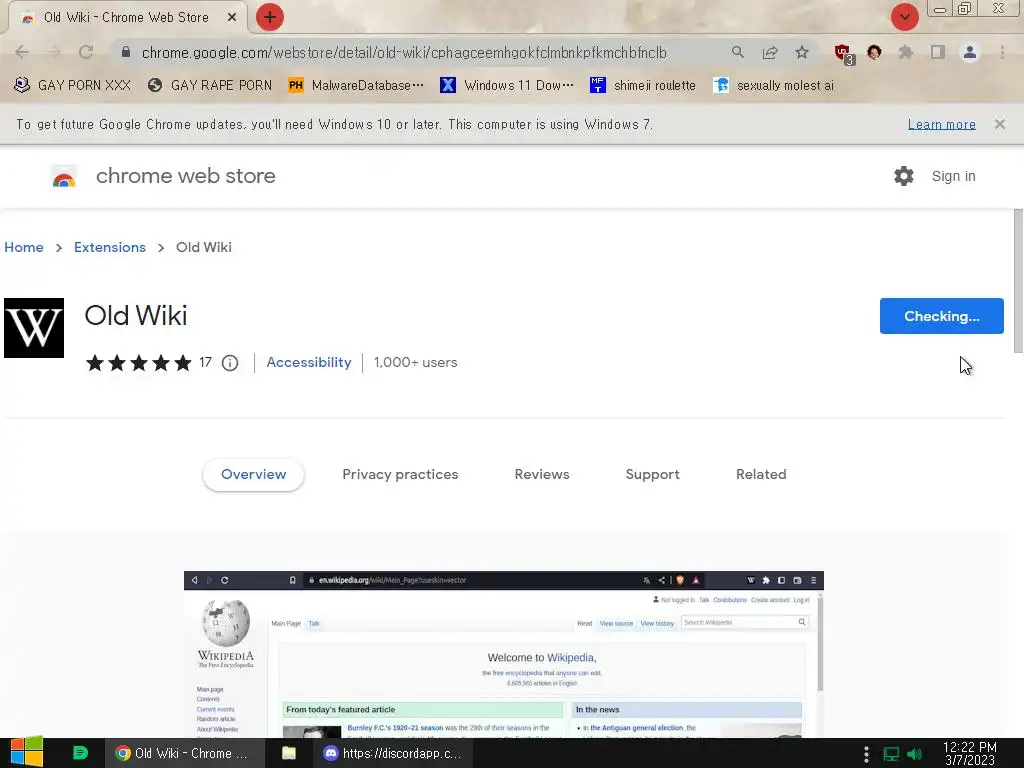Viewport: 1024px width, 768px height.
Task: Close the Old Wiki Chrome Web Store tab
Action: click(231, 18)
